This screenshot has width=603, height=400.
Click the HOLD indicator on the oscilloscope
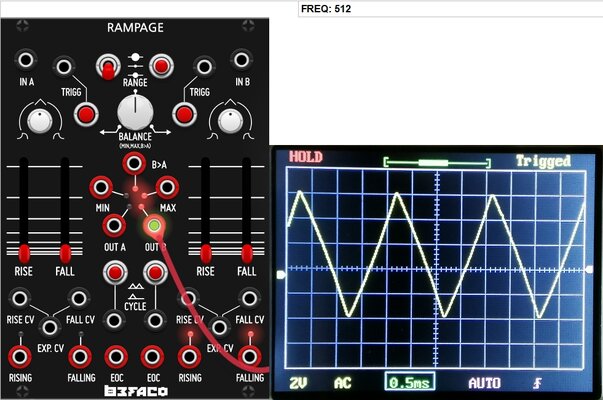(x=306, y=157)
